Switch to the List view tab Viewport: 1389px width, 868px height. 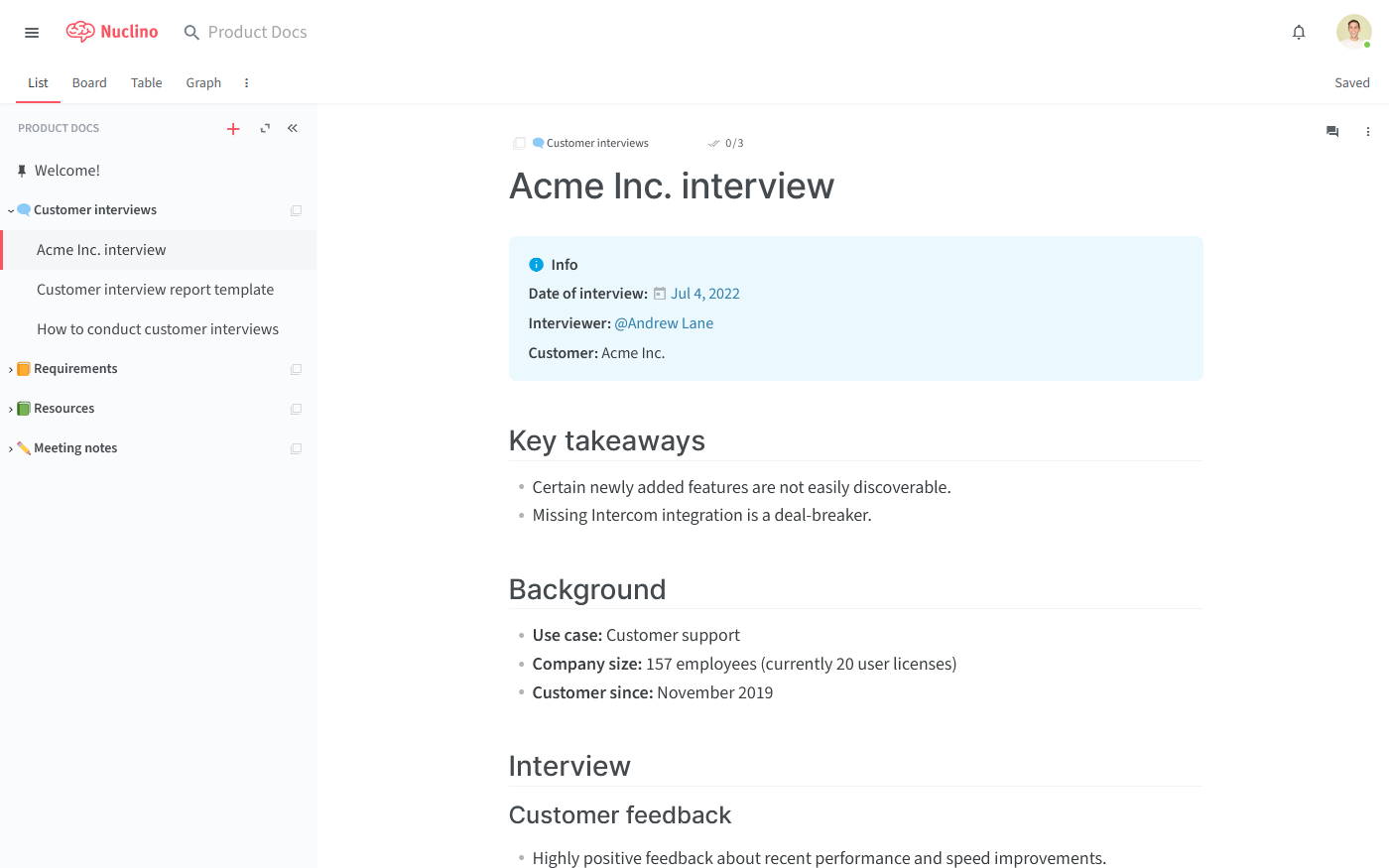click(38, 83)
